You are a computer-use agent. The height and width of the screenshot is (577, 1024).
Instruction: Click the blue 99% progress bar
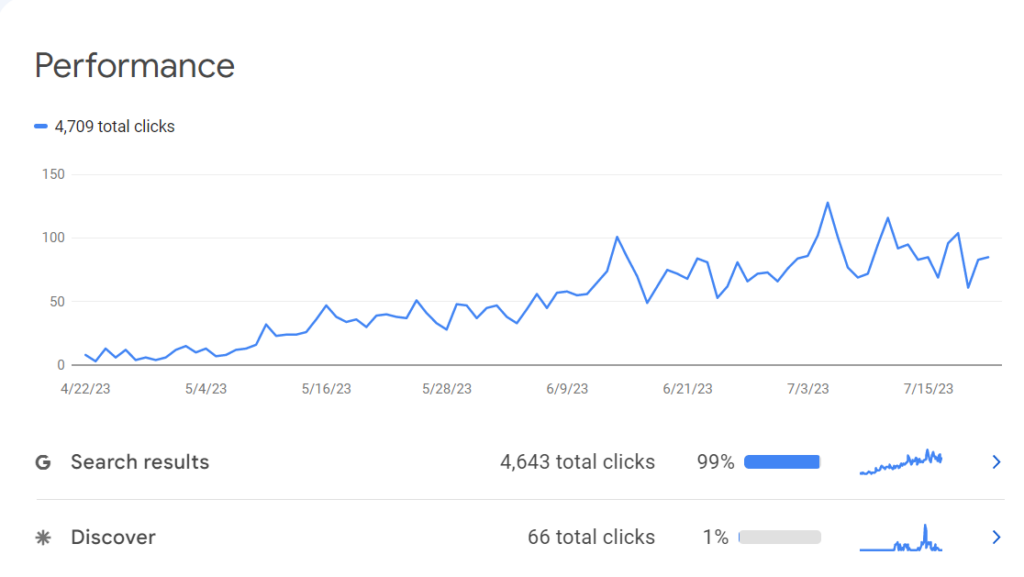point(782,462)
